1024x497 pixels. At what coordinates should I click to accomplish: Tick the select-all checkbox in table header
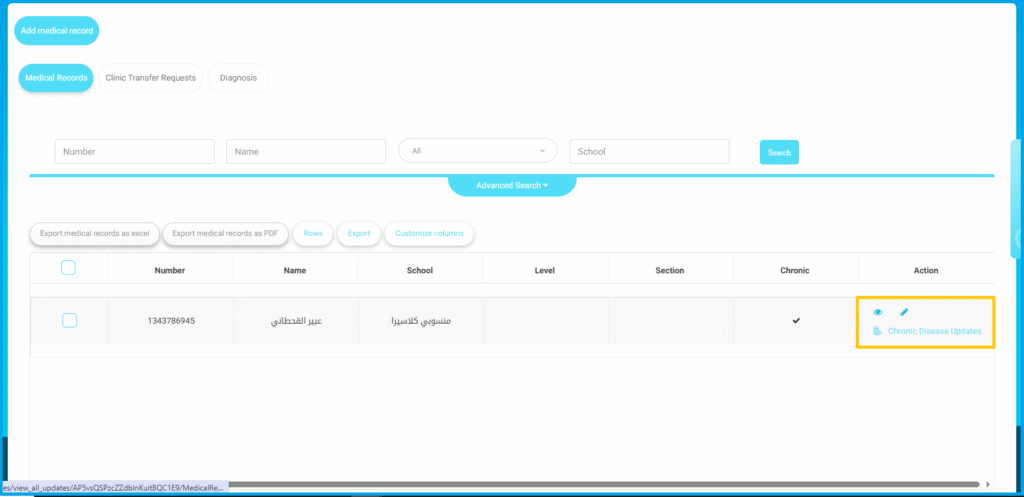69,267
